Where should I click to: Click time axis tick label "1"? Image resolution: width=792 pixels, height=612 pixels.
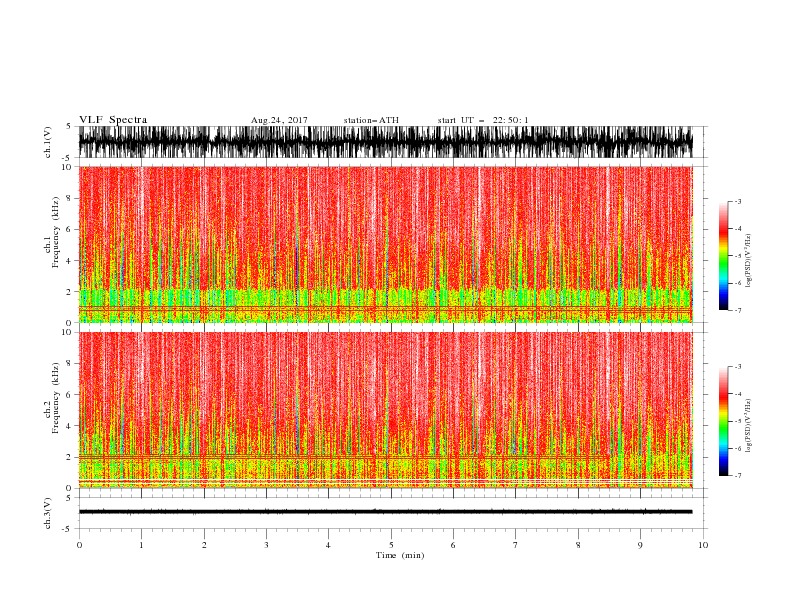(141, 545)
